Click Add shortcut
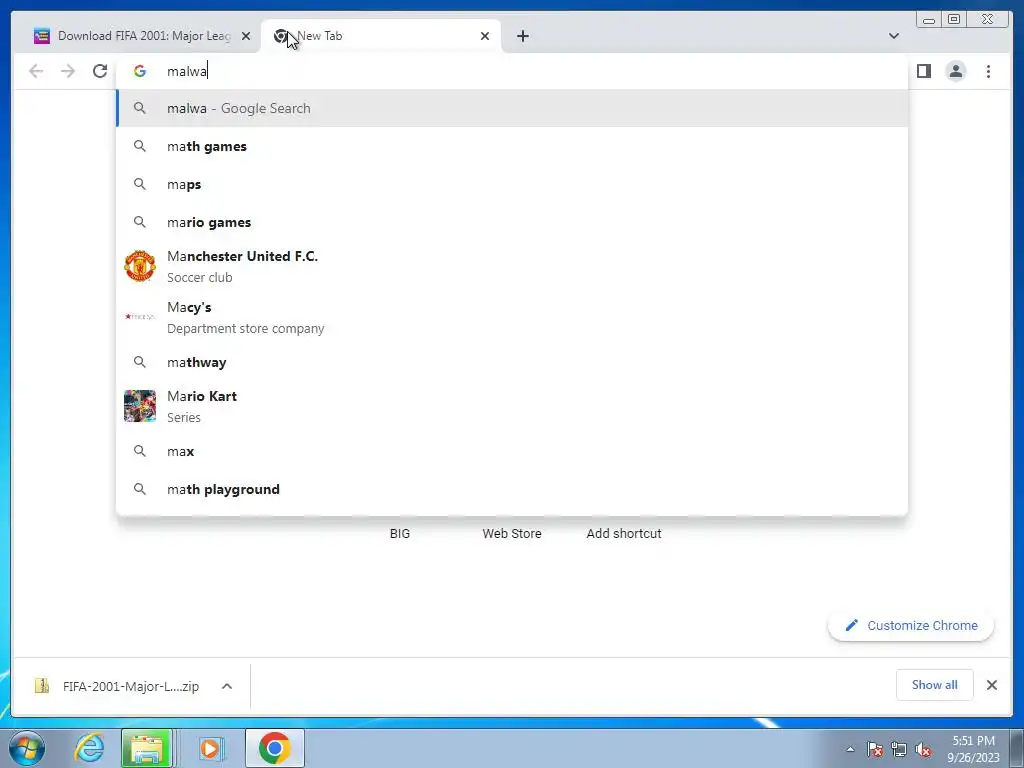 click(624, 534)
